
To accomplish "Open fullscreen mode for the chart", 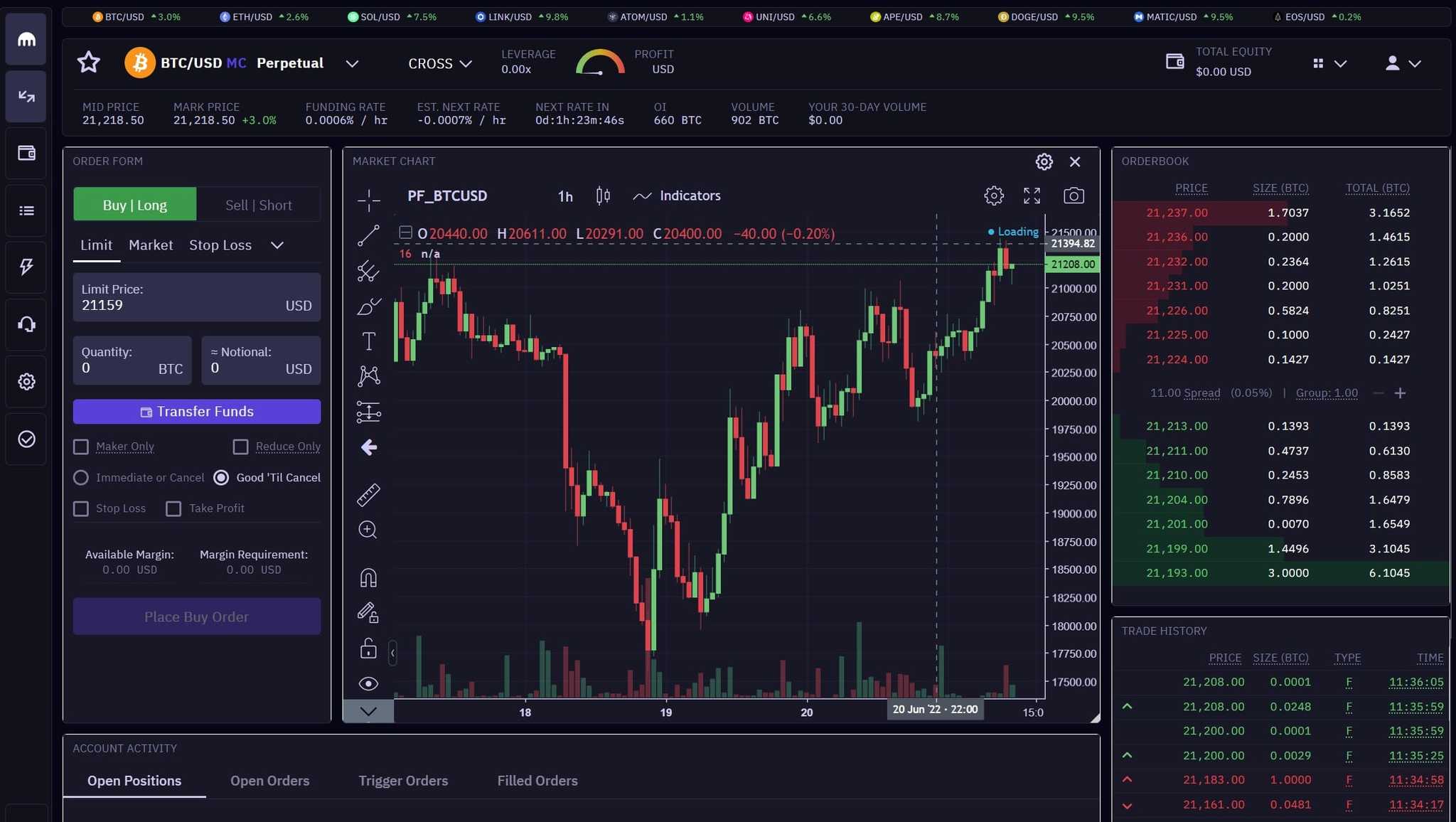I will [x=1032, y=196].
